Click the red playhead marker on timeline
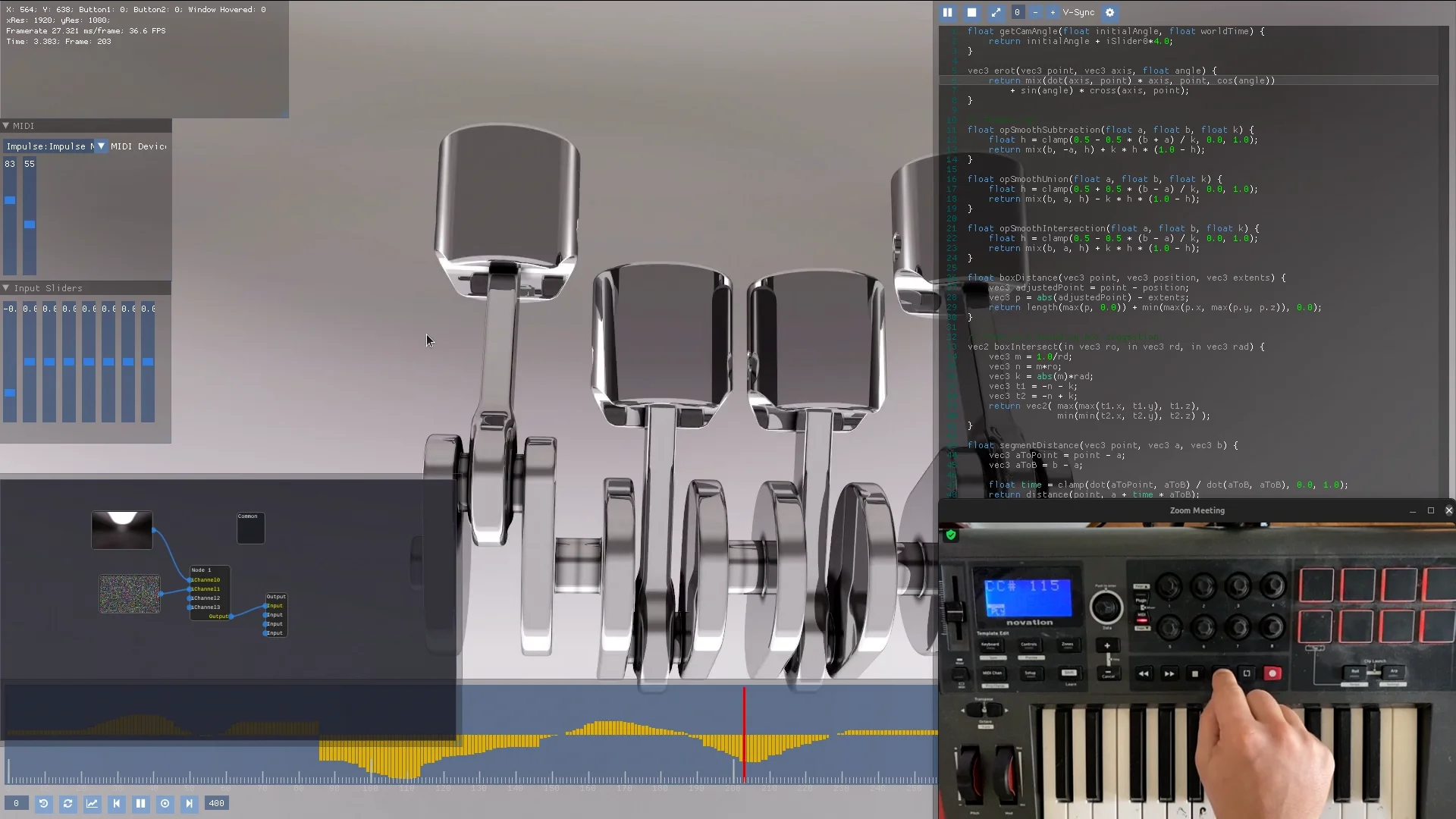Viewport: 1456px width, 819px height. [x=744, y=733]
